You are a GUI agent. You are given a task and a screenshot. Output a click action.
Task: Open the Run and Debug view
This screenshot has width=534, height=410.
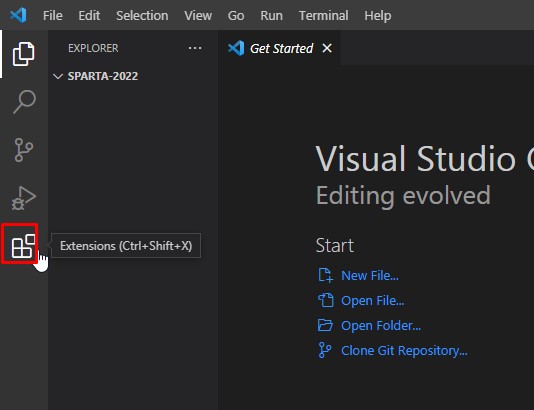pyautogui.click(x=24, y=198)
